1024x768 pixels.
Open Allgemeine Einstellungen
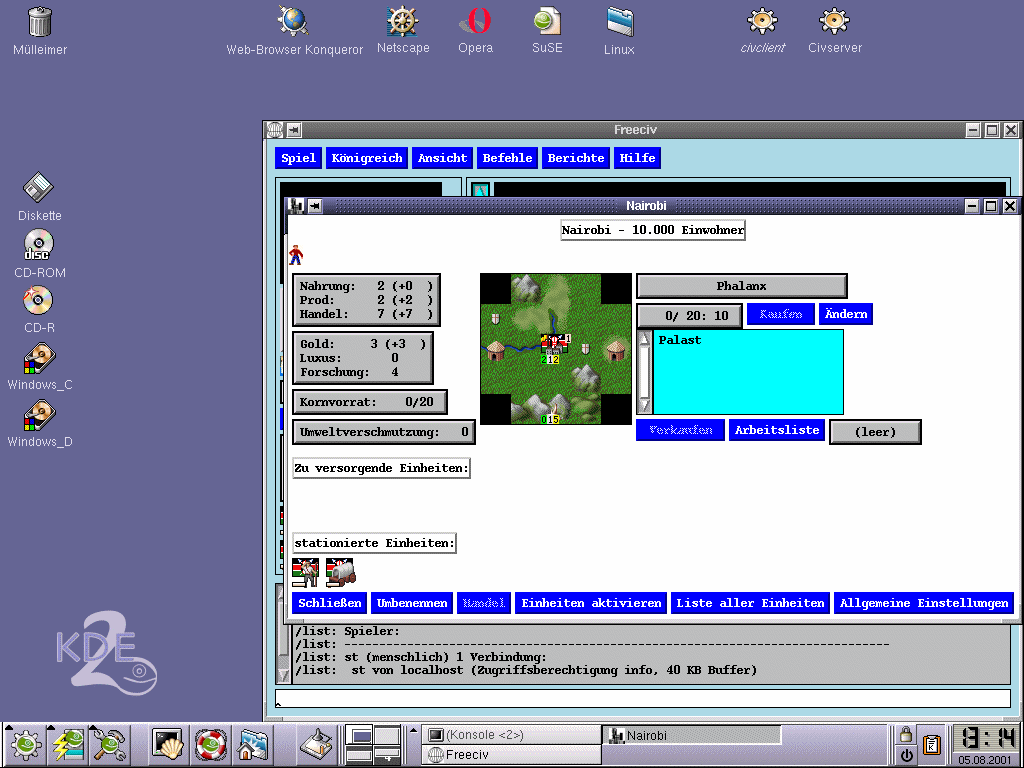[924, 603]
